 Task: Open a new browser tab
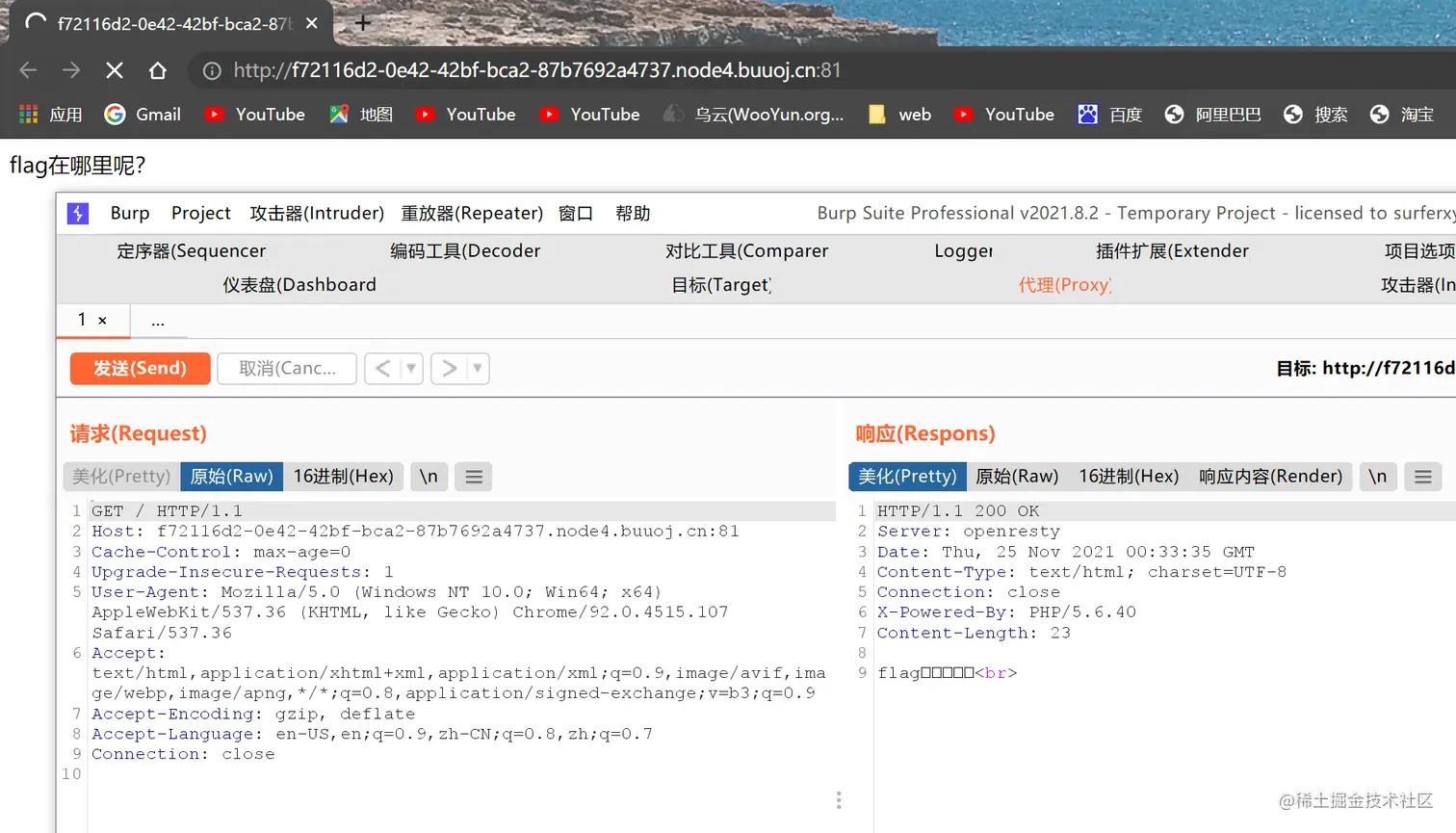click(x=363, y=22)
